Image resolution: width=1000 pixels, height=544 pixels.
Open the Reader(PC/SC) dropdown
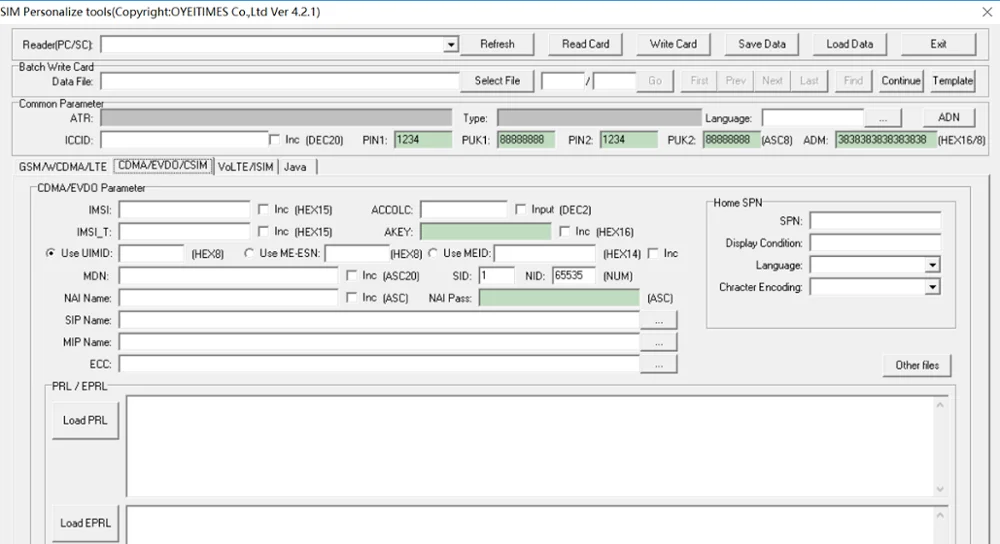coord(451,45)
